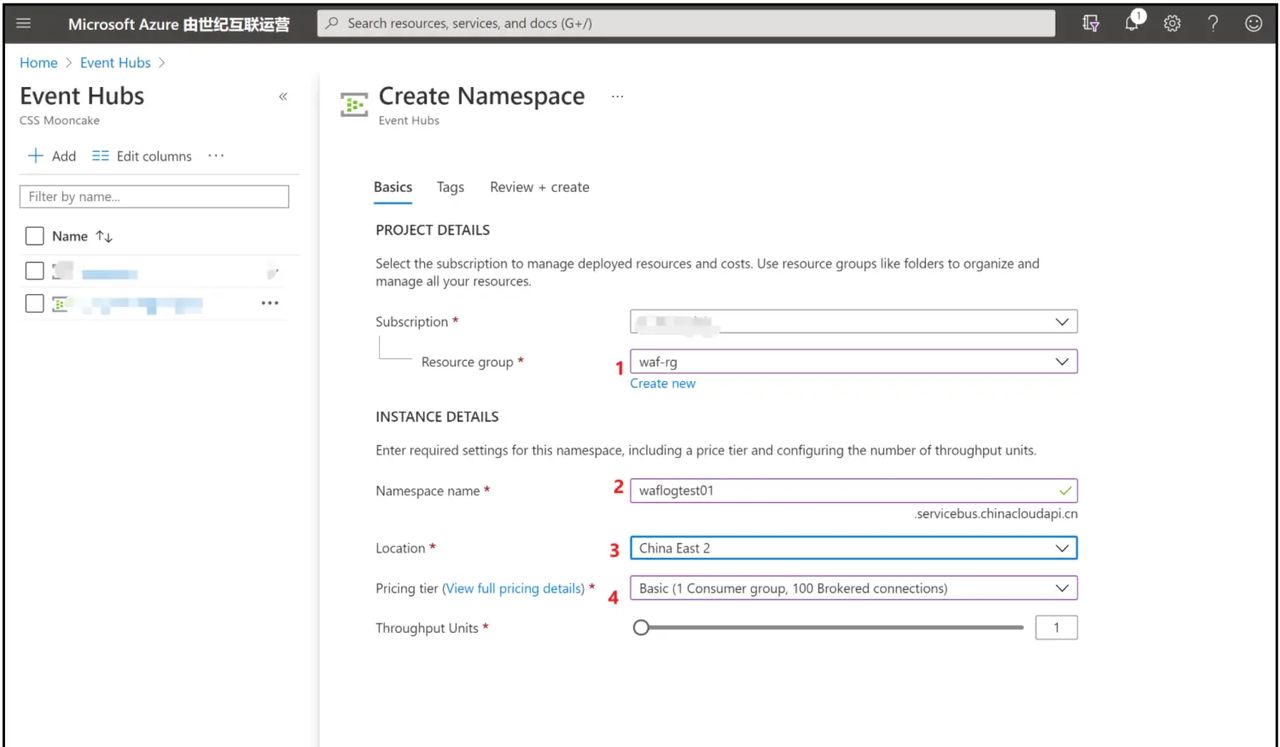Check the Name header checkbox
Image resolution: width=1280 pixels, height=747 pixels.
[34, 236]
